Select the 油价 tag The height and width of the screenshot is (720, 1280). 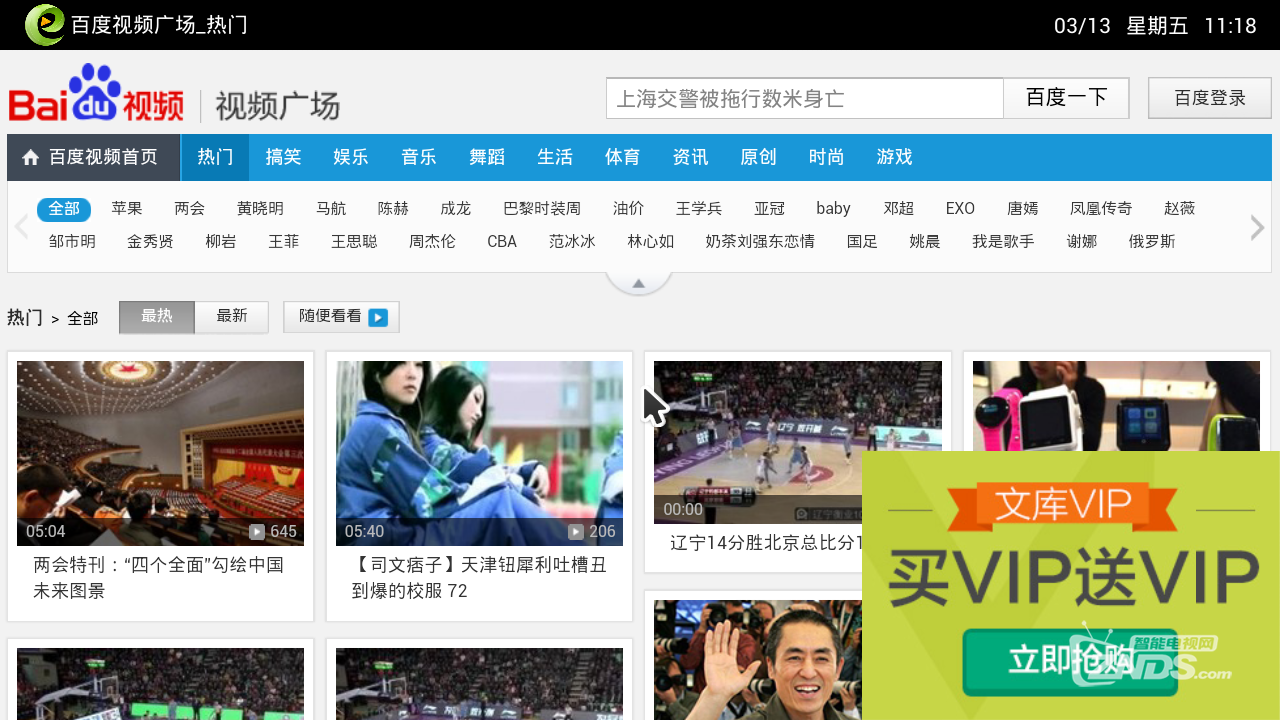click(x=629, y=209)
